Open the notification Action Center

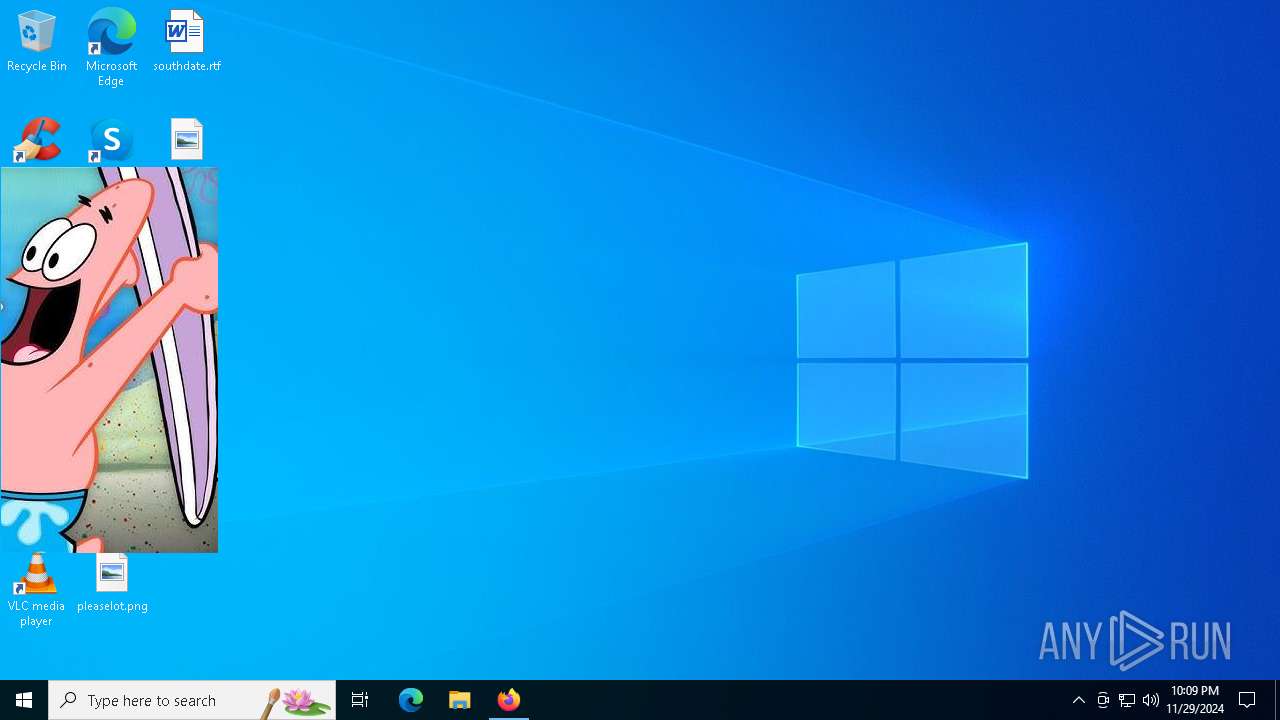pos(1248,700)
